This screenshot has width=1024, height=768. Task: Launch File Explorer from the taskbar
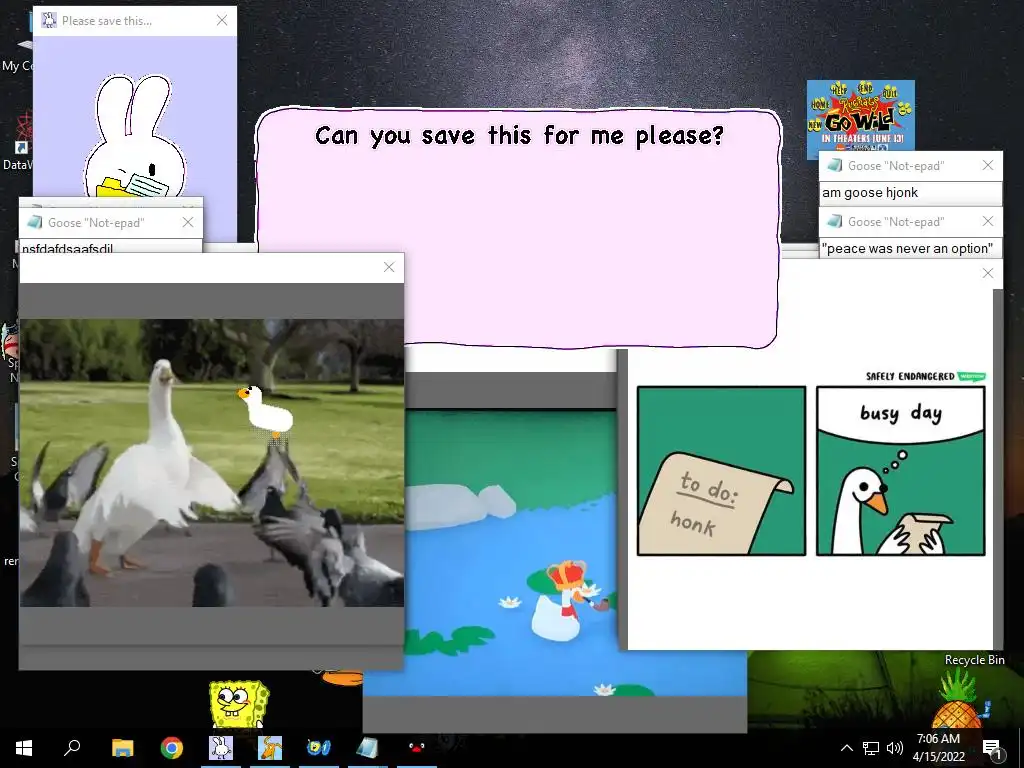(122, 747)
